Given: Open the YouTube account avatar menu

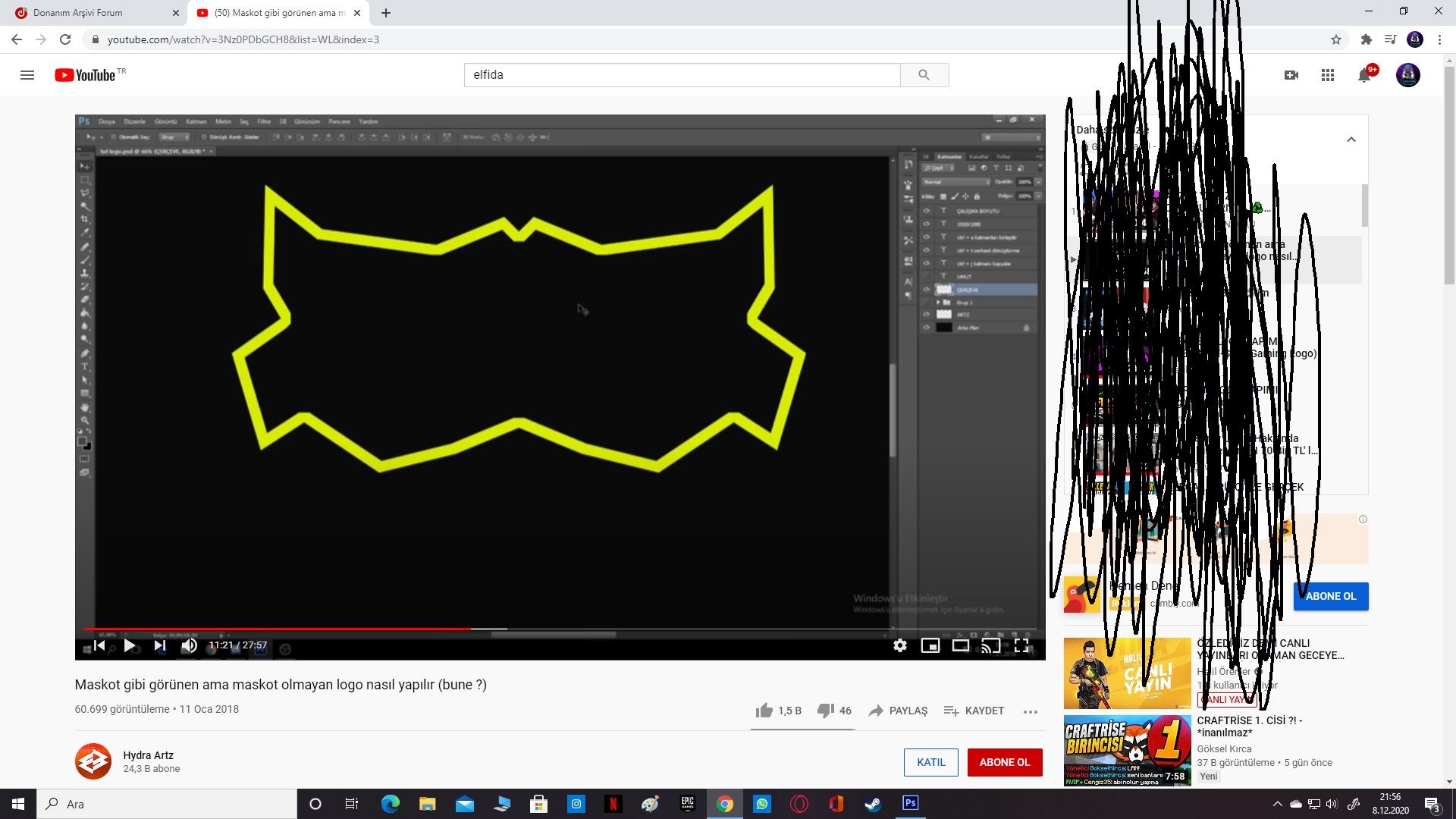Looking at the screenshot, I should 1408,75.
